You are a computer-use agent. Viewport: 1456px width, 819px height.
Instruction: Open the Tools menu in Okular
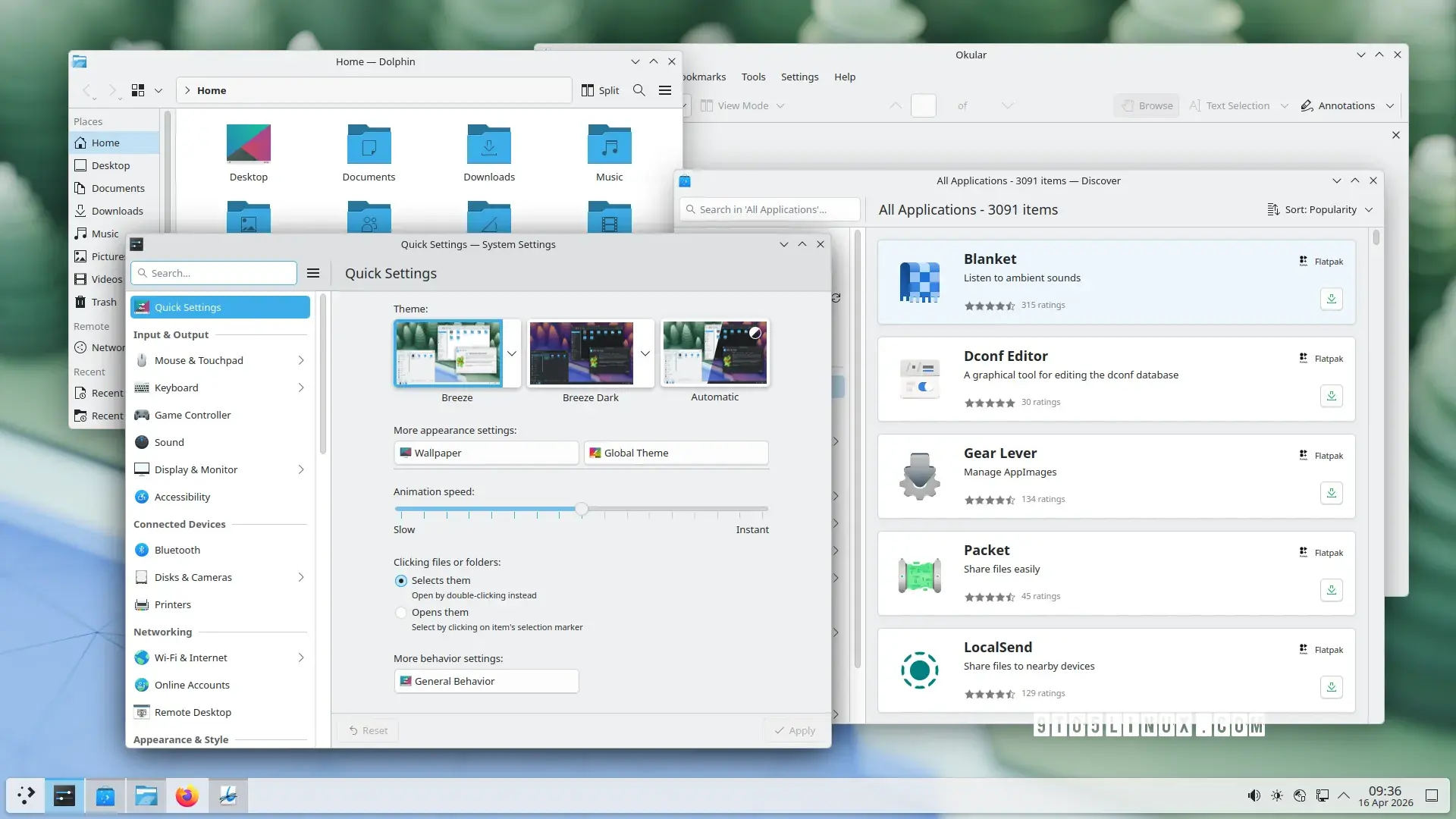[x=753, y=77]
